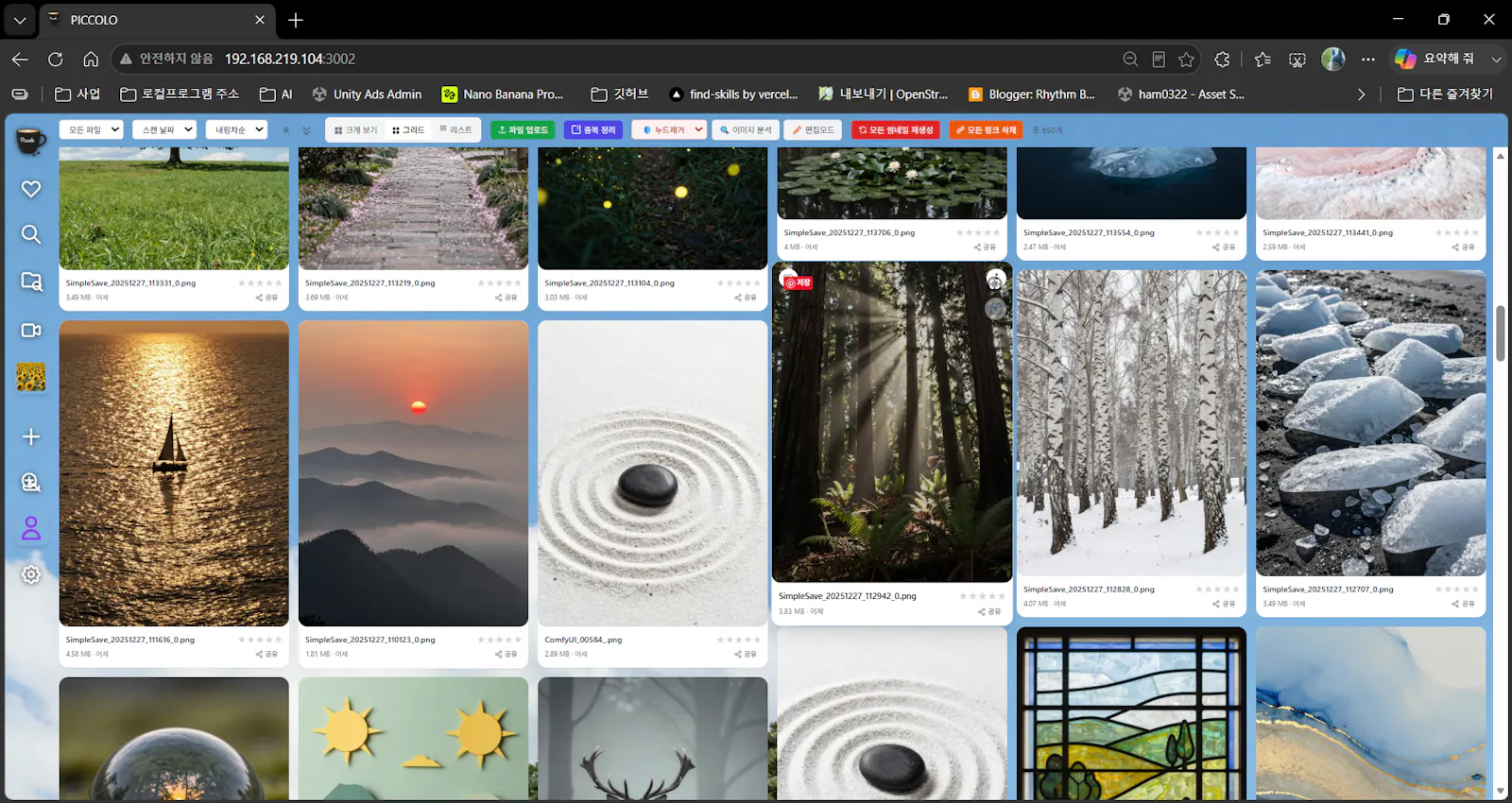Open the 스캔 날짜 sort dropdown
This screenshot has width=1512, height=803.
(164, 129)
